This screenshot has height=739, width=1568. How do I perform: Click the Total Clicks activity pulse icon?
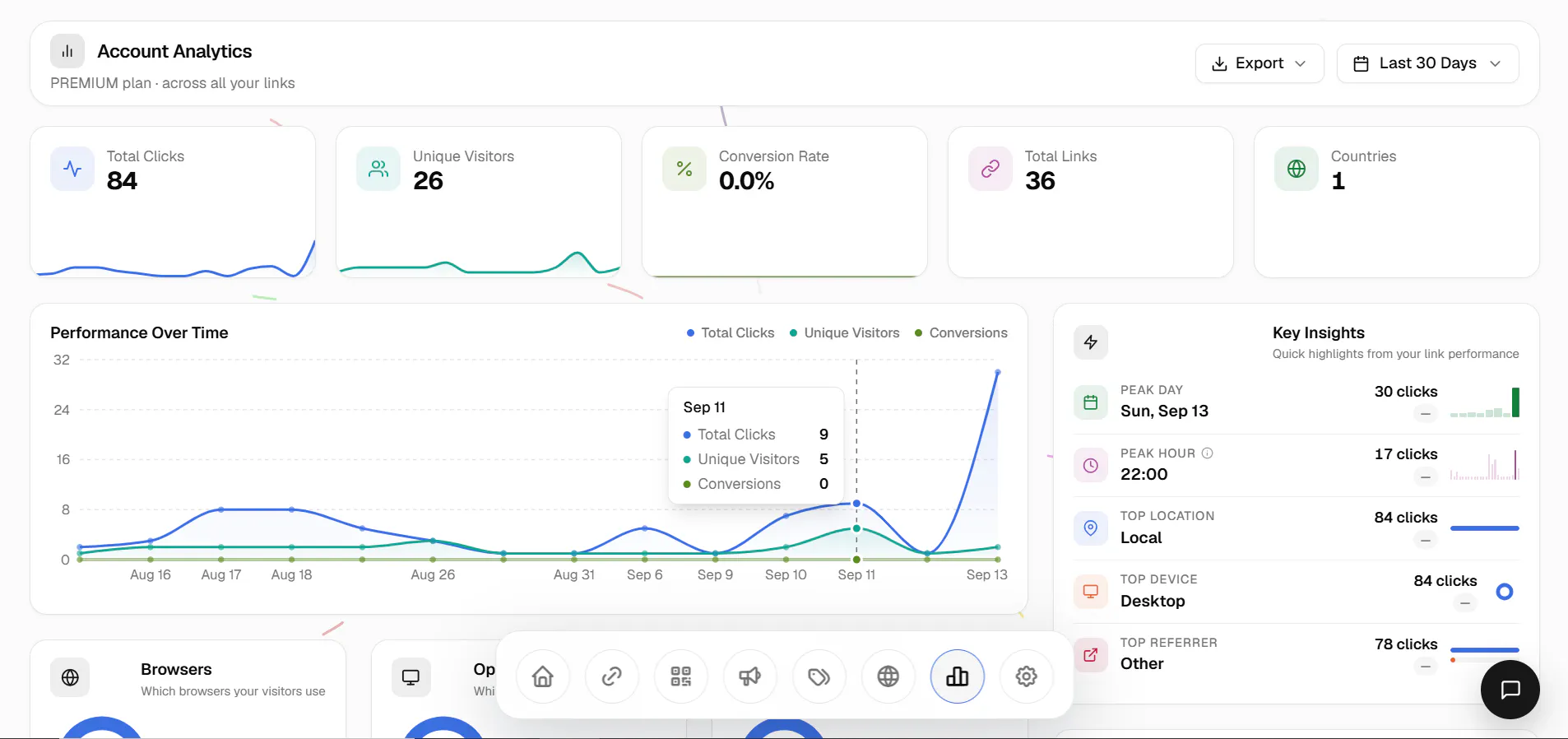tap(72, 169)
